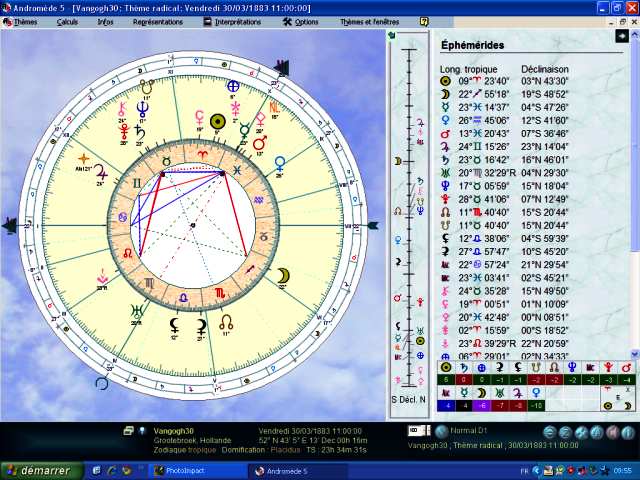Screen dimensions: 640x480
Task: Open the Thèmes et fenêtres menu
Action: point(370,22)
